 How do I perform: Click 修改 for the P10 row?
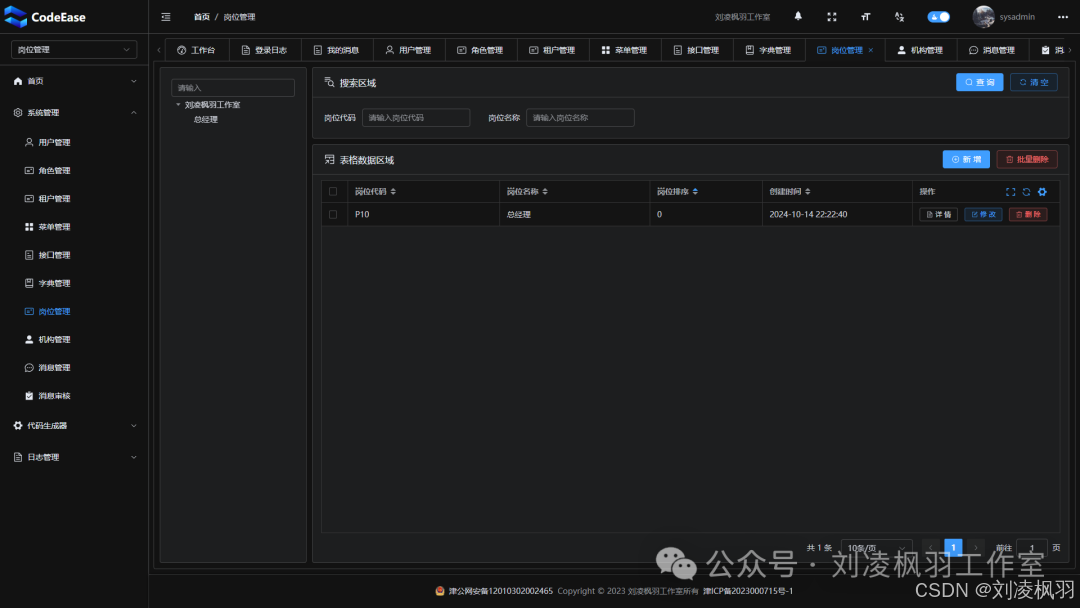pos(983,215)
